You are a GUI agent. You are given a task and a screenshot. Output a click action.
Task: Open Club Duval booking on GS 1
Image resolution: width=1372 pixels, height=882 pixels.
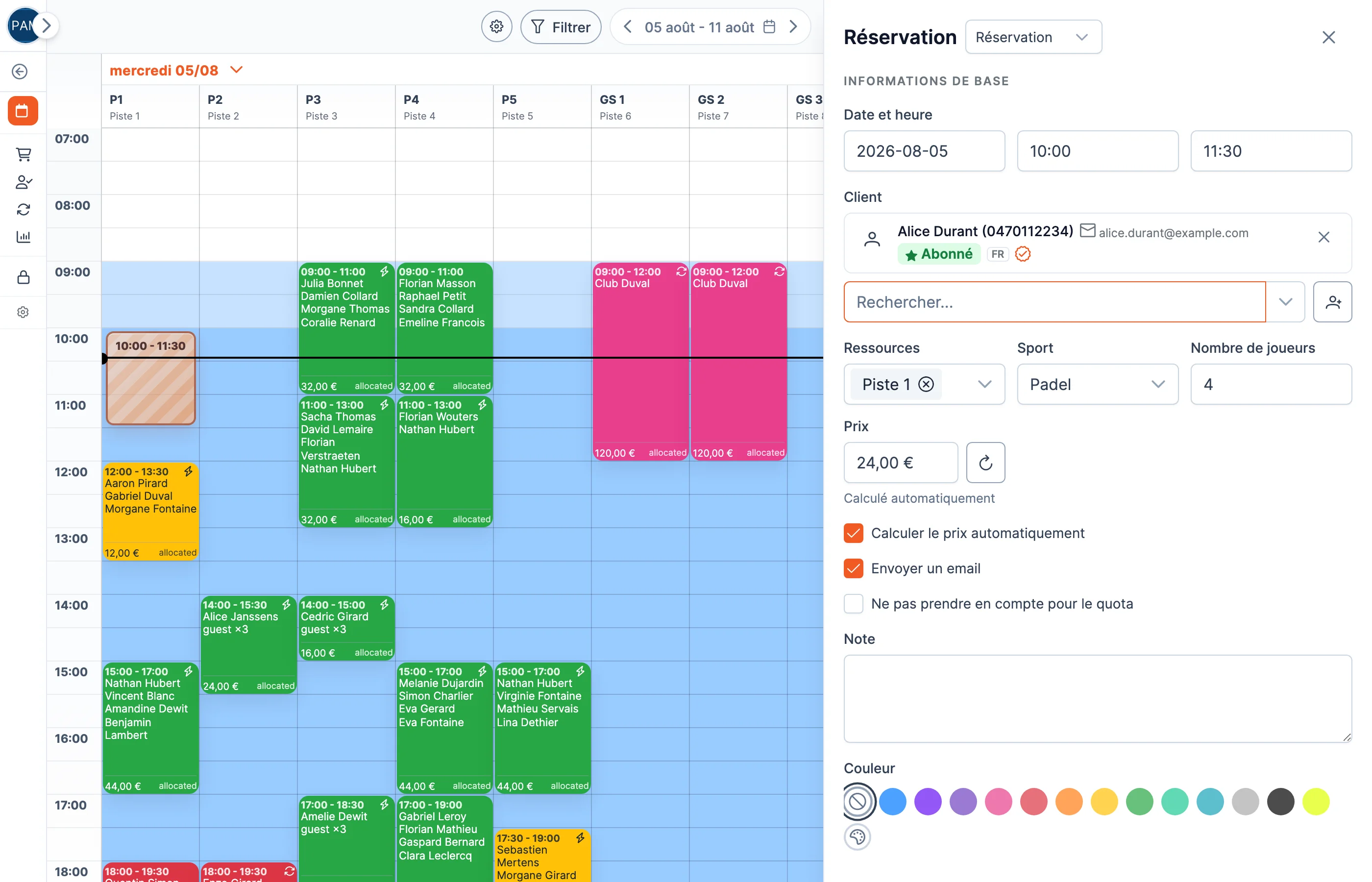tap(640, 362)
